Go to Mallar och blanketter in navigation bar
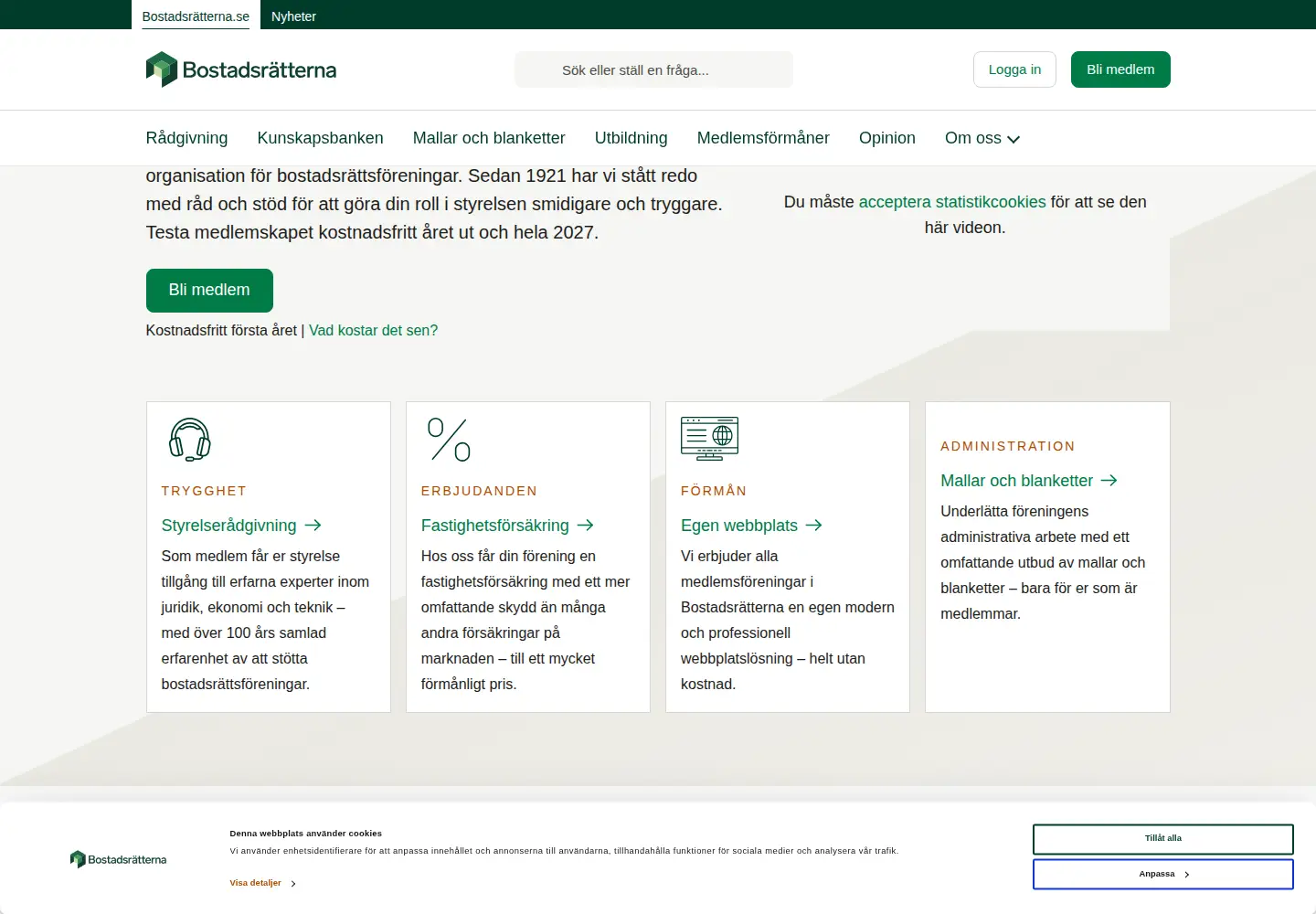This screenshot has width=1316, height=914. 489,138
